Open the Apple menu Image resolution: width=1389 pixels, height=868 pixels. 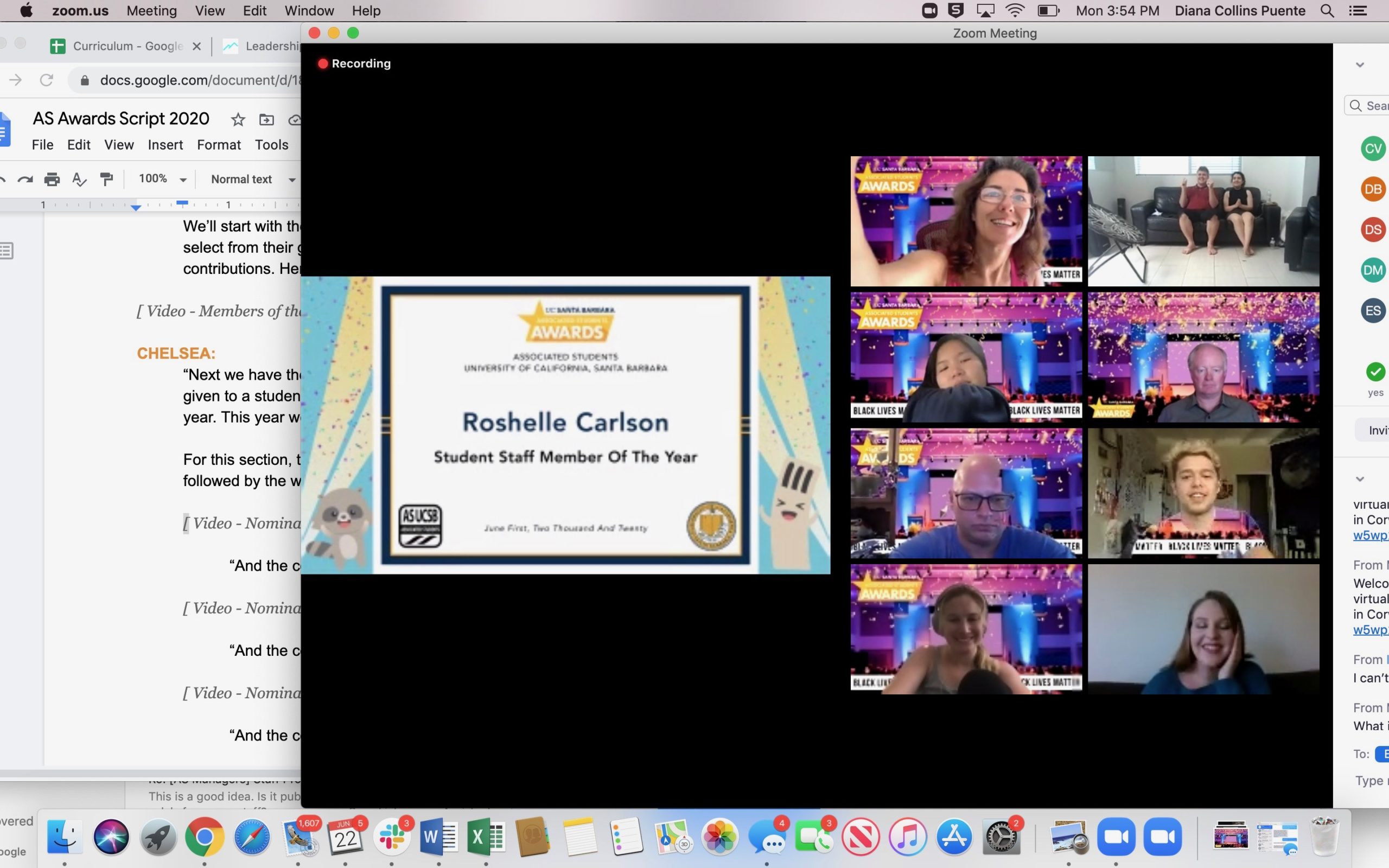click(27, 11)
